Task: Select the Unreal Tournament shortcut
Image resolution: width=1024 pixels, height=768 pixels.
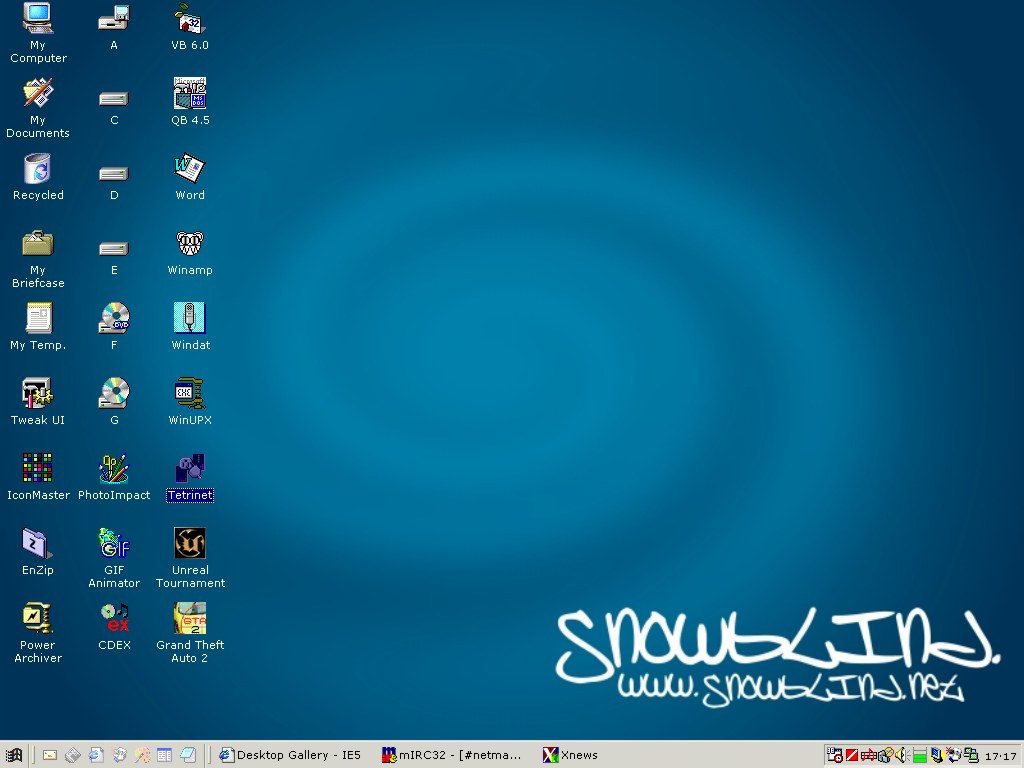Action: (x=190, y=544)
